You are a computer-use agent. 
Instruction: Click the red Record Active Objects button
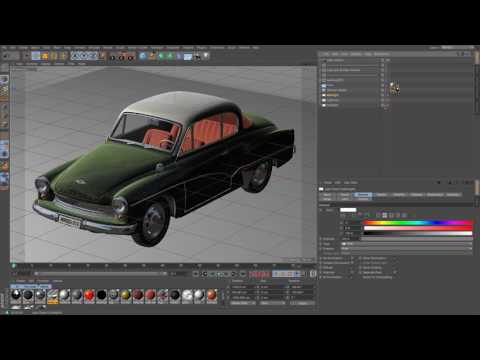pos(253,274)
